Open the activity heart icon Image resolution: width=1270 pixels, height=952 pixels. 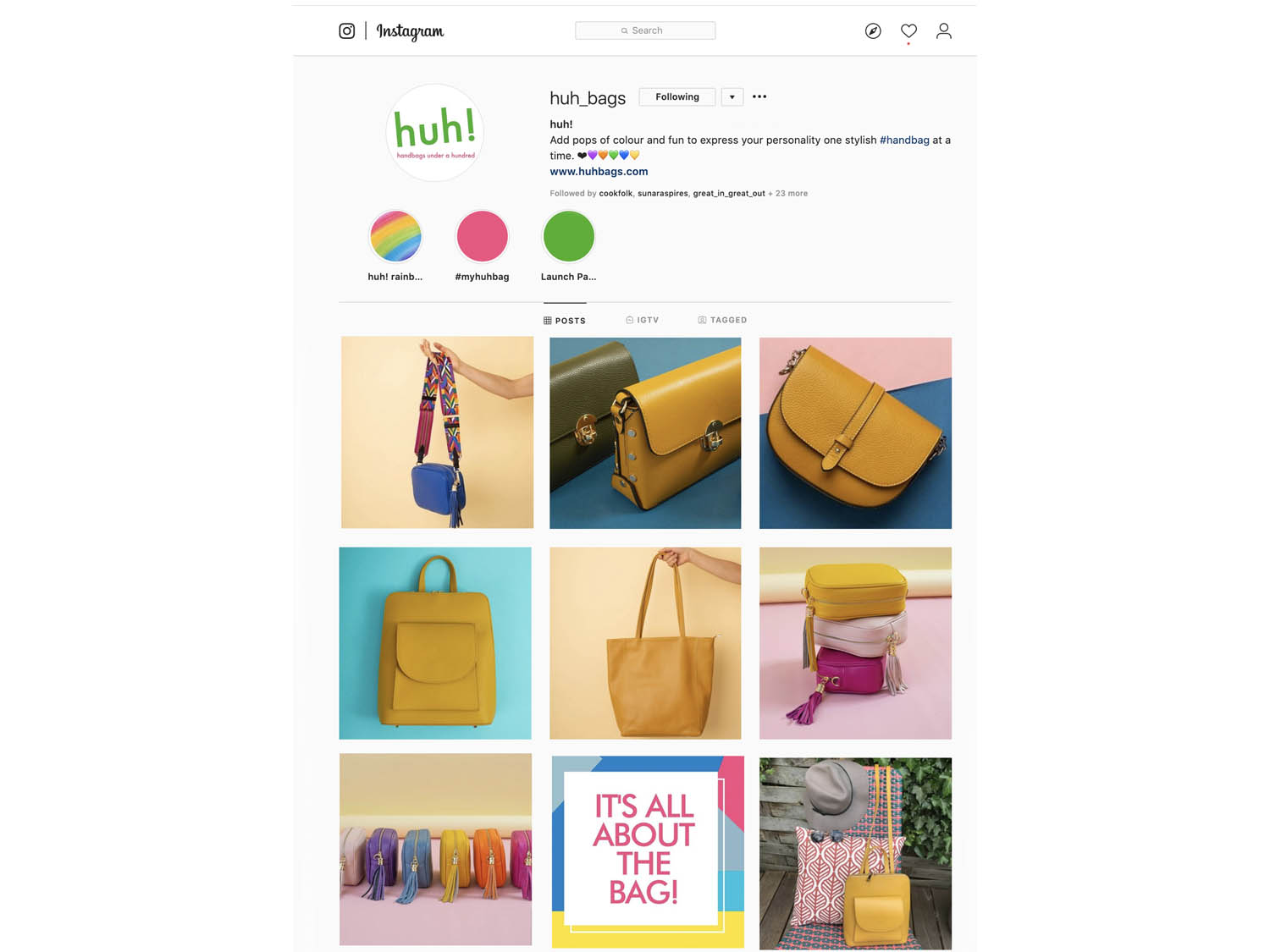pyautogui.click(x=908, y=31)
